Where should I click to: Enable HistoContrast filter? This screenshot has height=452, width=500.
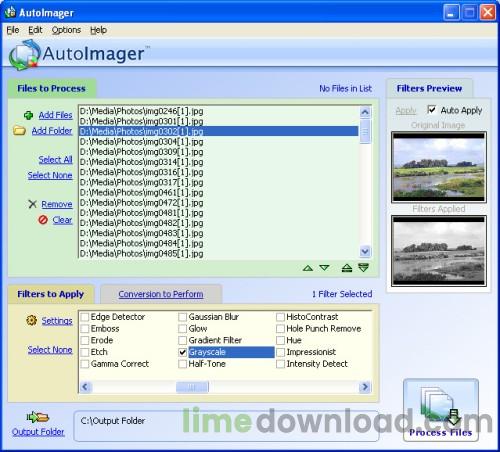tap(280, 317)
